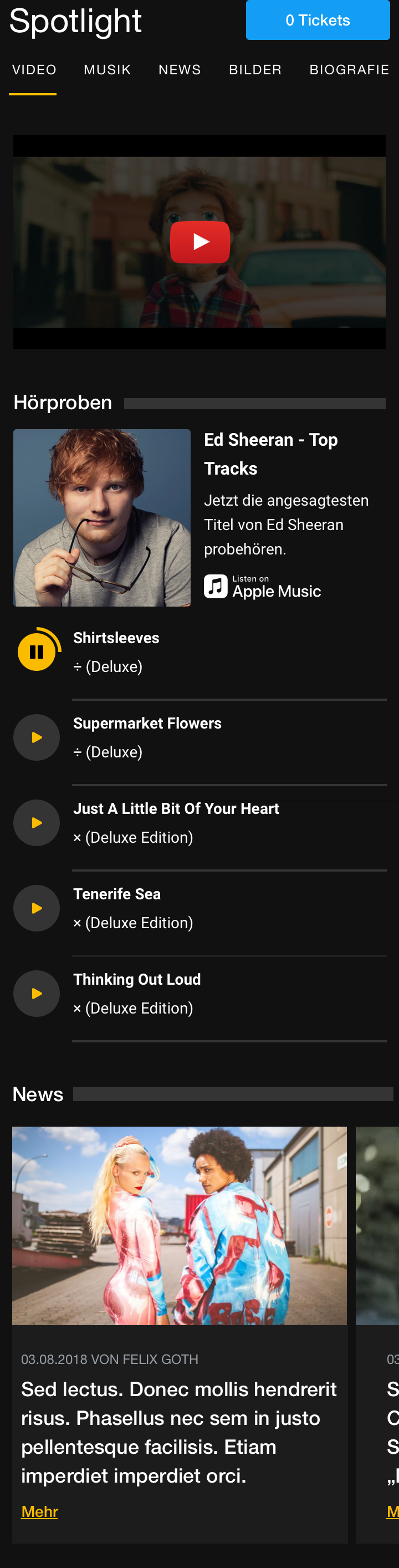
Task: Open the BILDER tab
Action: pyautogui.click(x=255, y=70)
